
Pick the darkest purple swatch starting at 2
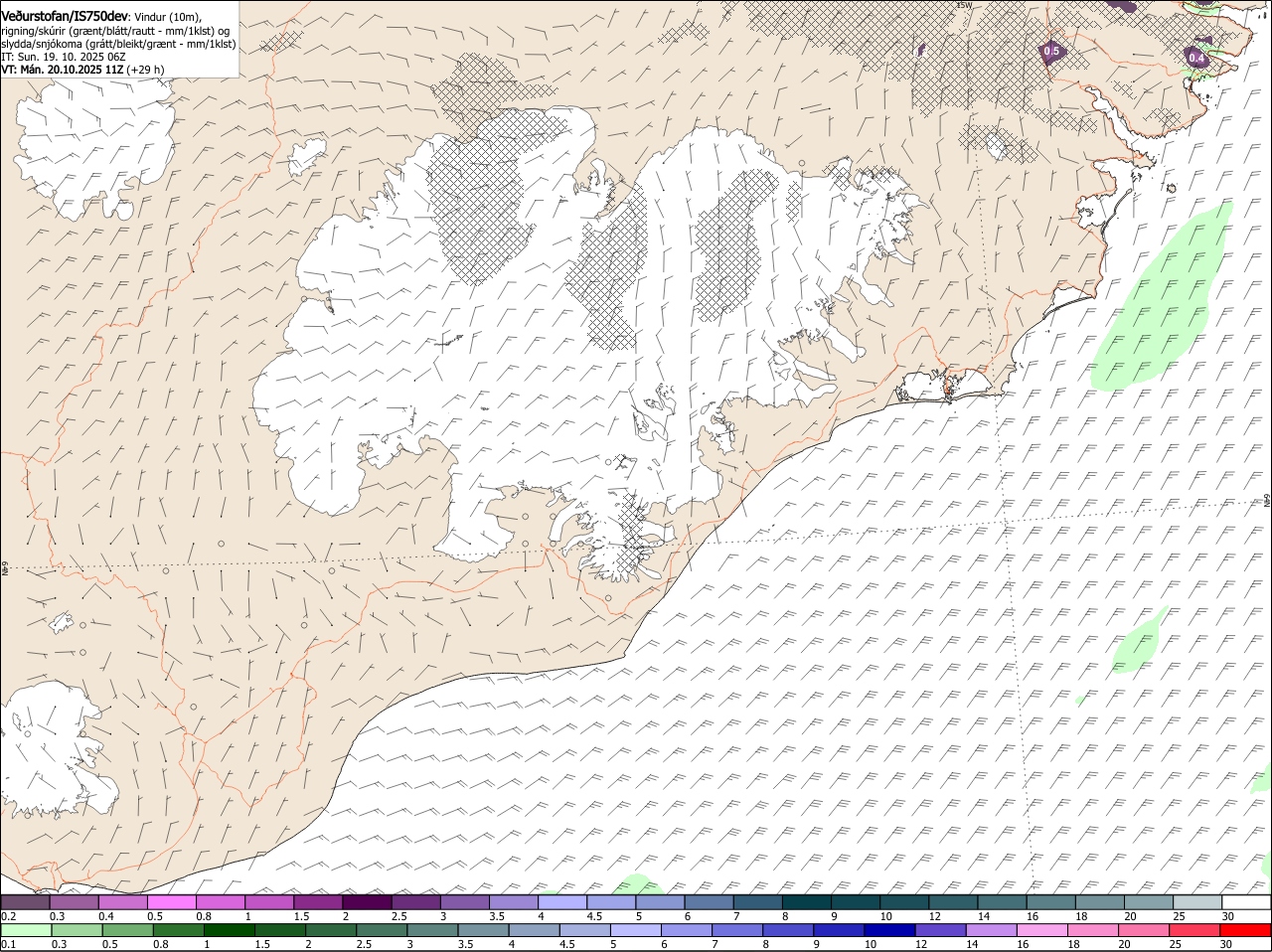367,902
